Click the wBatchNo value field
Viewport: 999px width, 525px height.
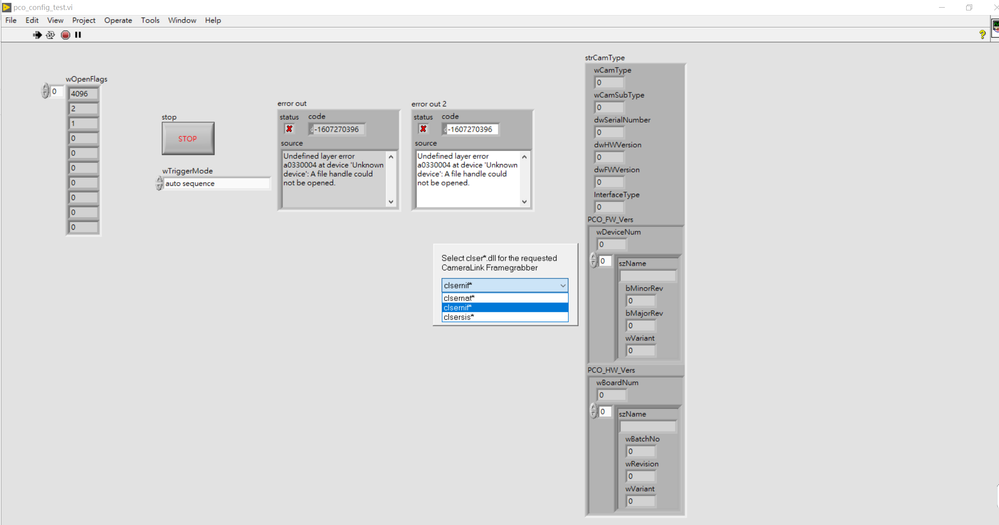coord(641,451)
